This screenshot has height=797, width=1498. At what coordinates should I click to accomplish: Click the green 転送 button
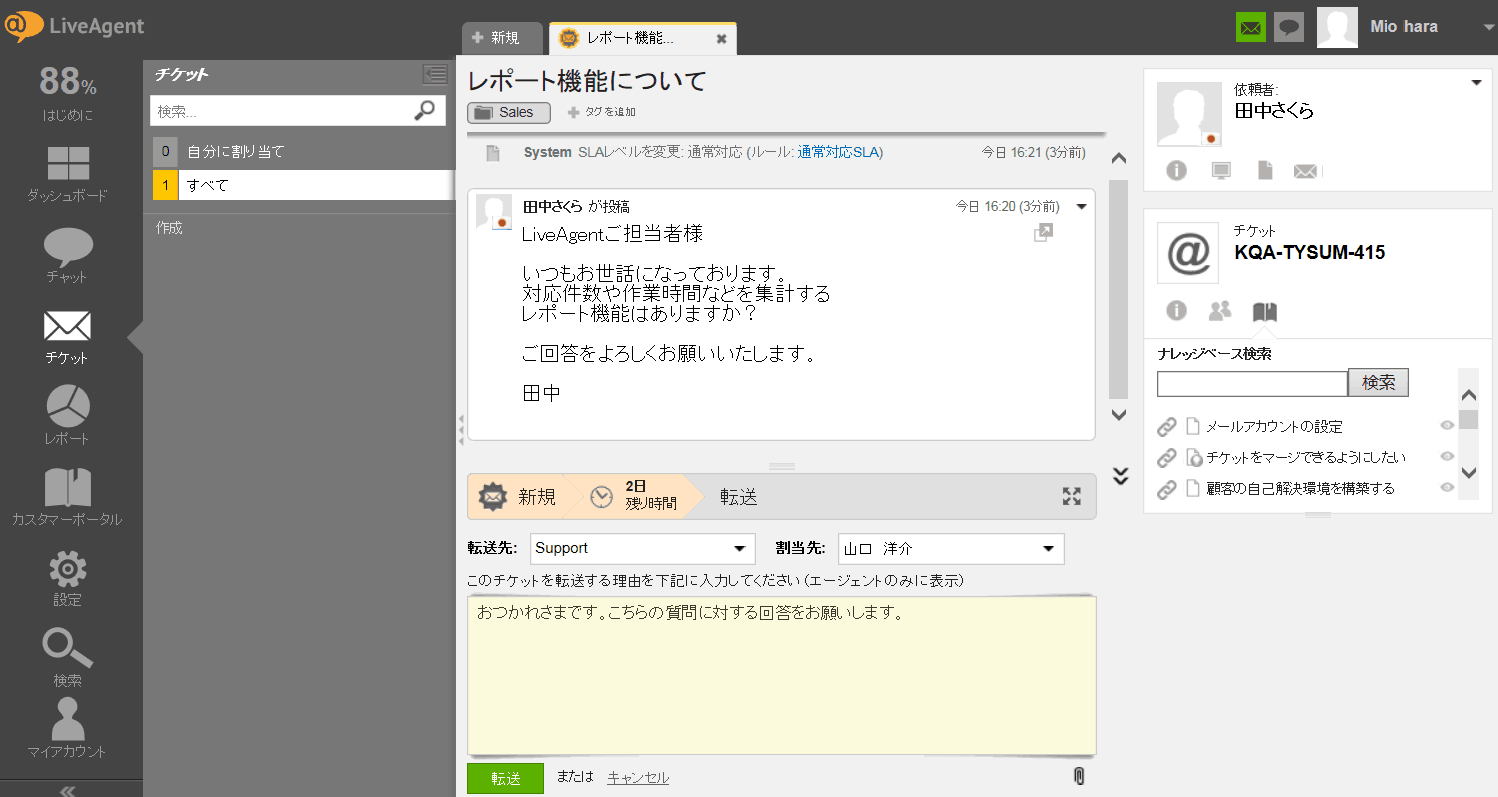click(x=505, y=778)
